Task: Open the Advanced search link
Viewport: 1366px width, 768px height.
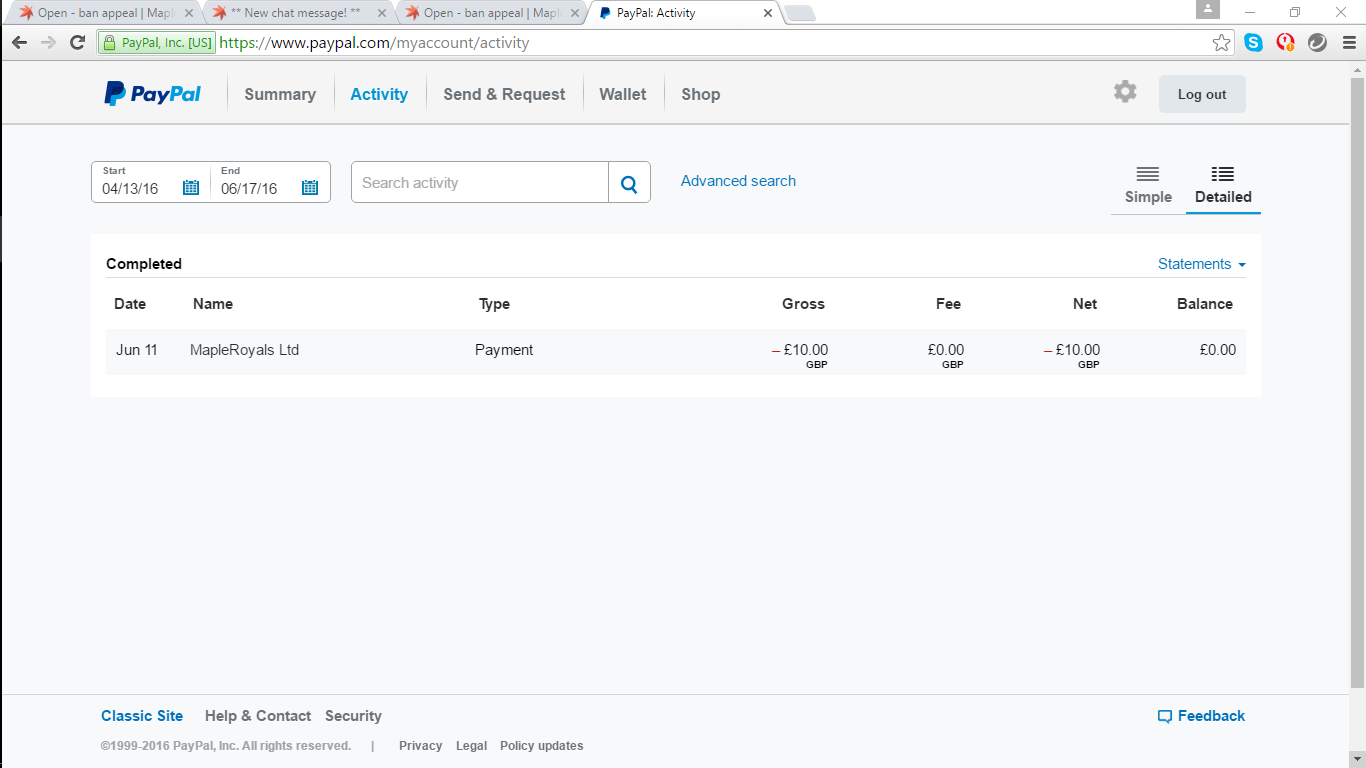Action: [738, 181]
